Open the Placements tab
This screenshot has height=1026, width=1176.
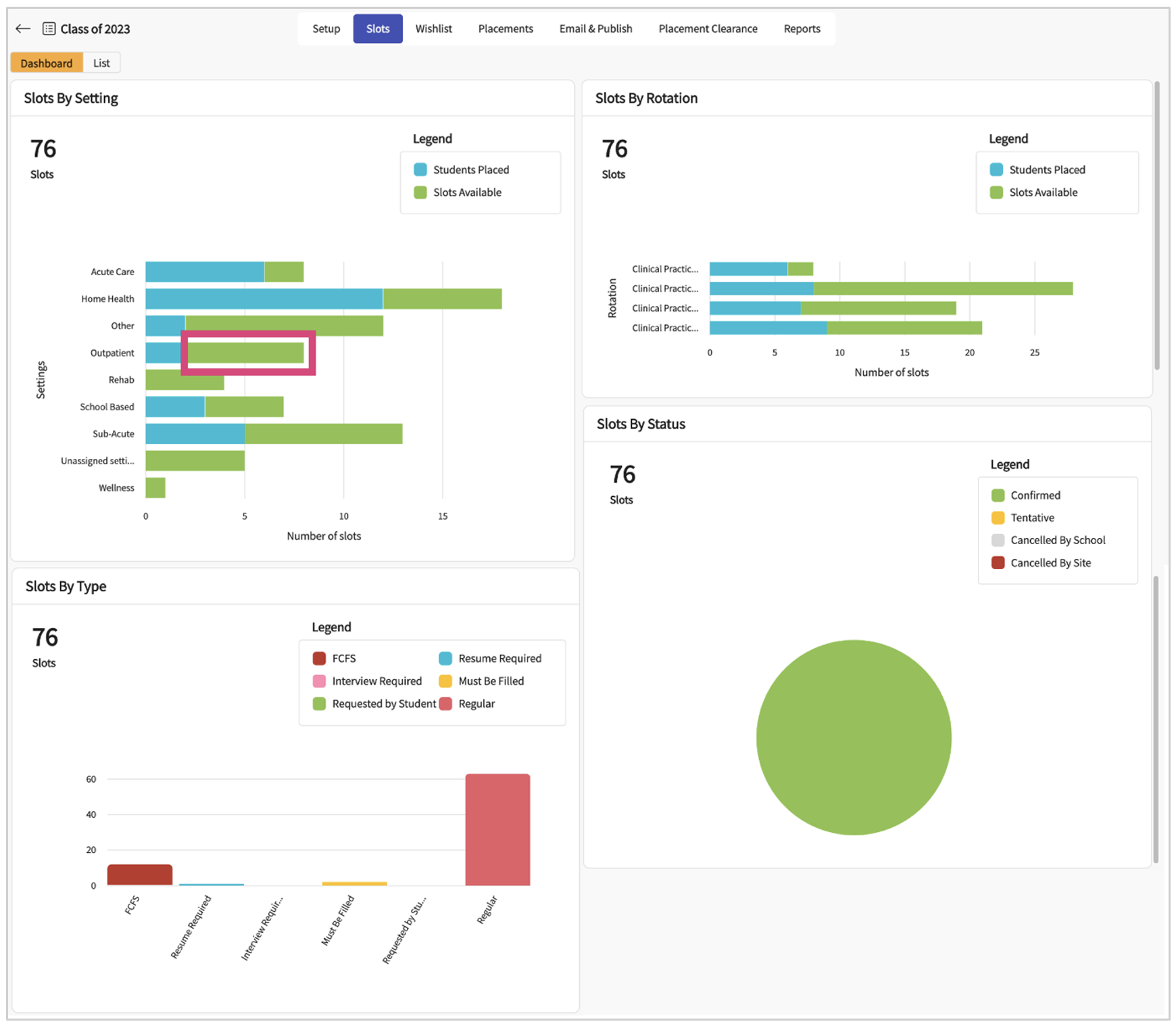click(x=506, y=28)
